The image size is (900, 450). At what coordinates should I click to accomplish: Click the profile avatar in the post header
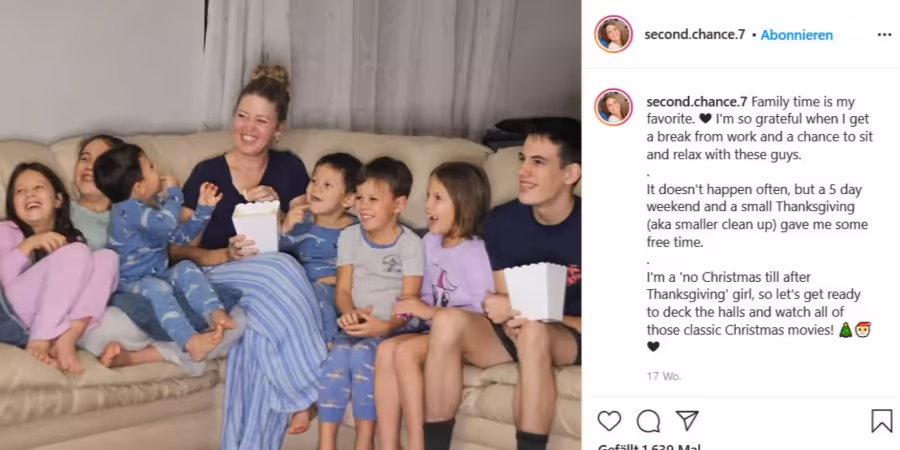tap(613, 34)
